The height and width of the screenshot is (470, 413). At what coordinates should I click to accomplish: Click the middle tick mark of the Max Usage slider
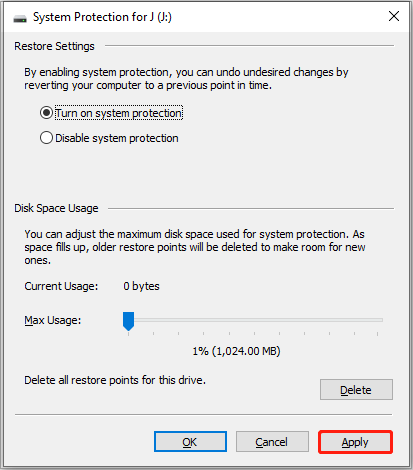pos(254,333)
